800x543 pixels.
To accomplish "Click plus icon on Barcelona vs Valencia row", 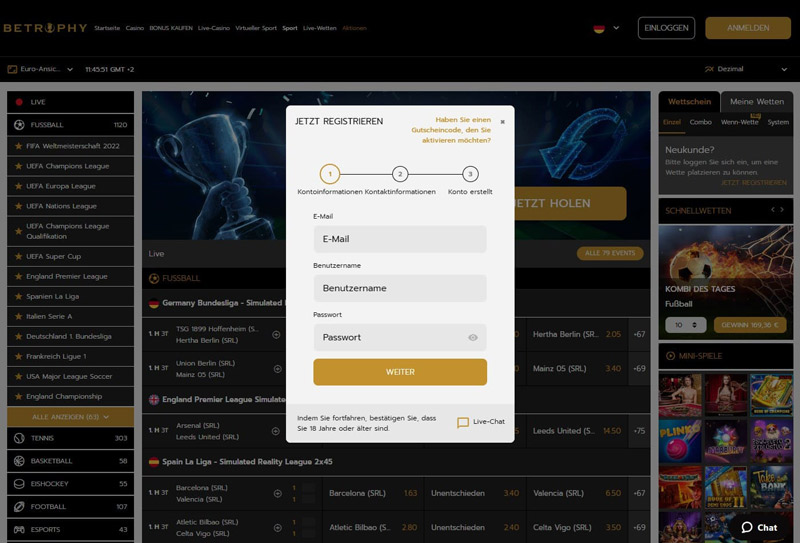I will [x=278, y=493].
